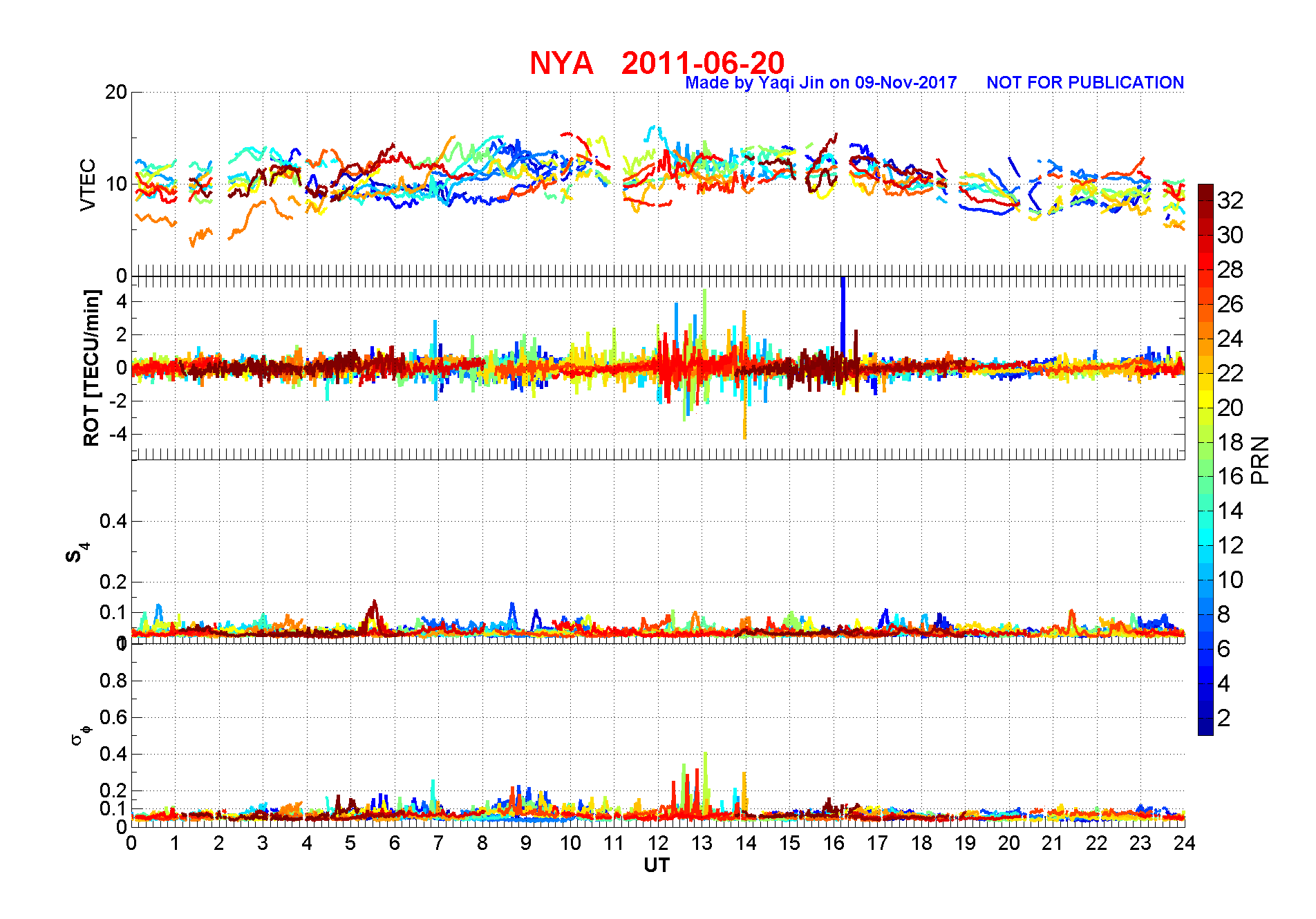Click the plot title 'NYA 2011-06-20'
Viewport: 1316px width, 919px height.
657,63
